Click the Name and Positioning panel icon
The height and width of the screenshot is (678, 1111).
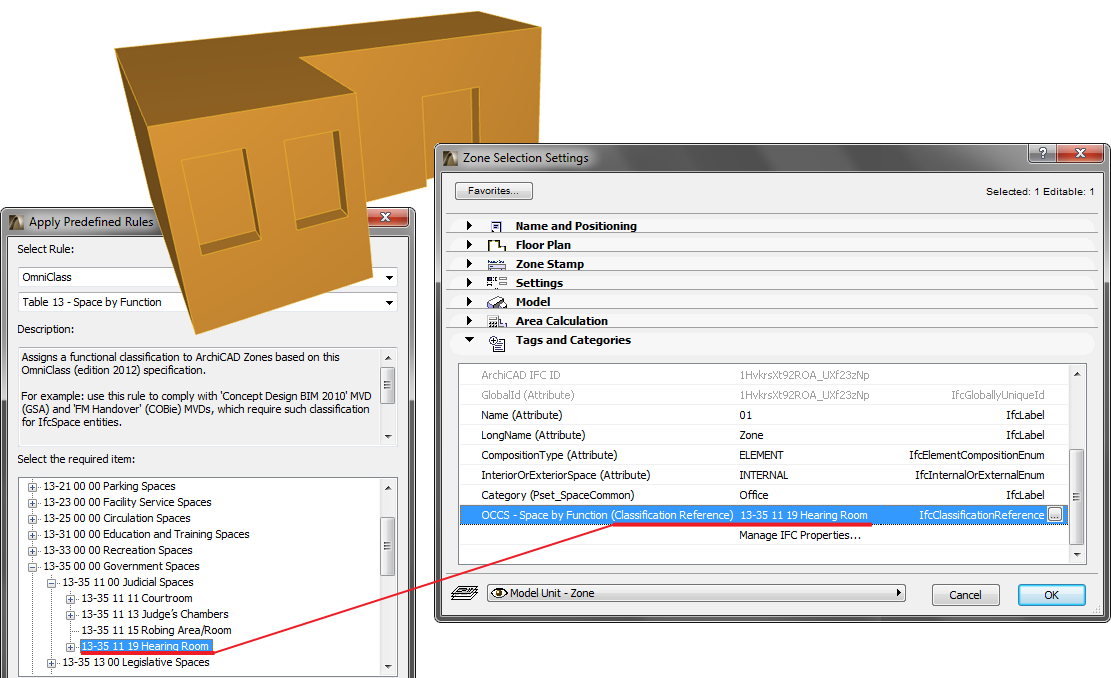[x=496, y=226]
